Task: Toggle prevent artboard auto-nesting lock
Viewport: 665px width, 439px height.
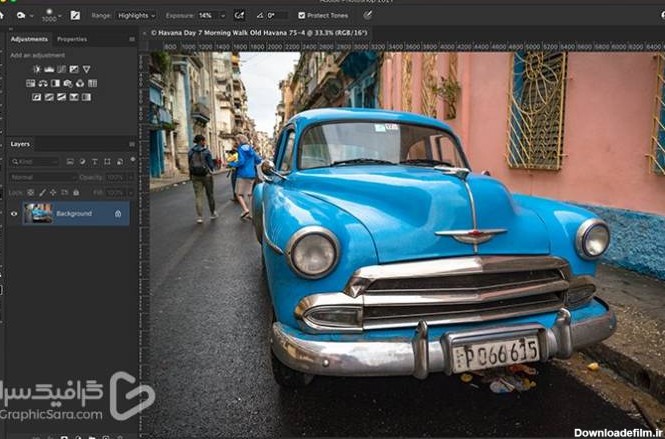Action: coord(64,193)
